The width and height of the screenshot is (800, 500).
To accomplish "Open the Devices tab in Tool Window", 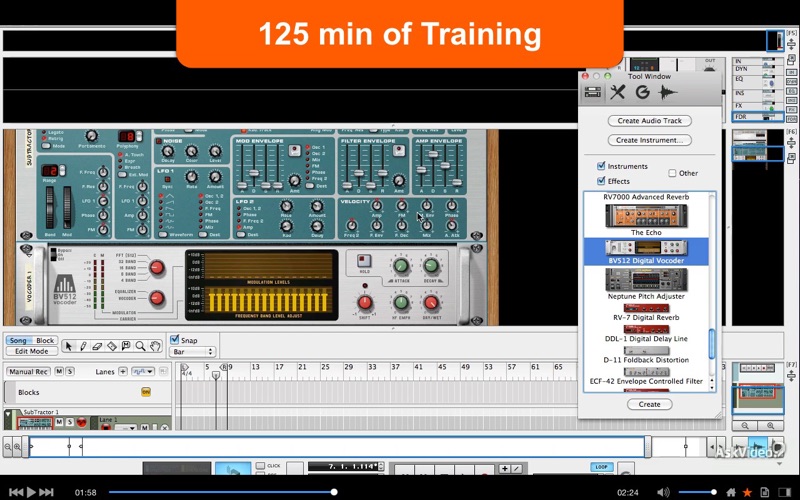I will [x=592, y=92].
